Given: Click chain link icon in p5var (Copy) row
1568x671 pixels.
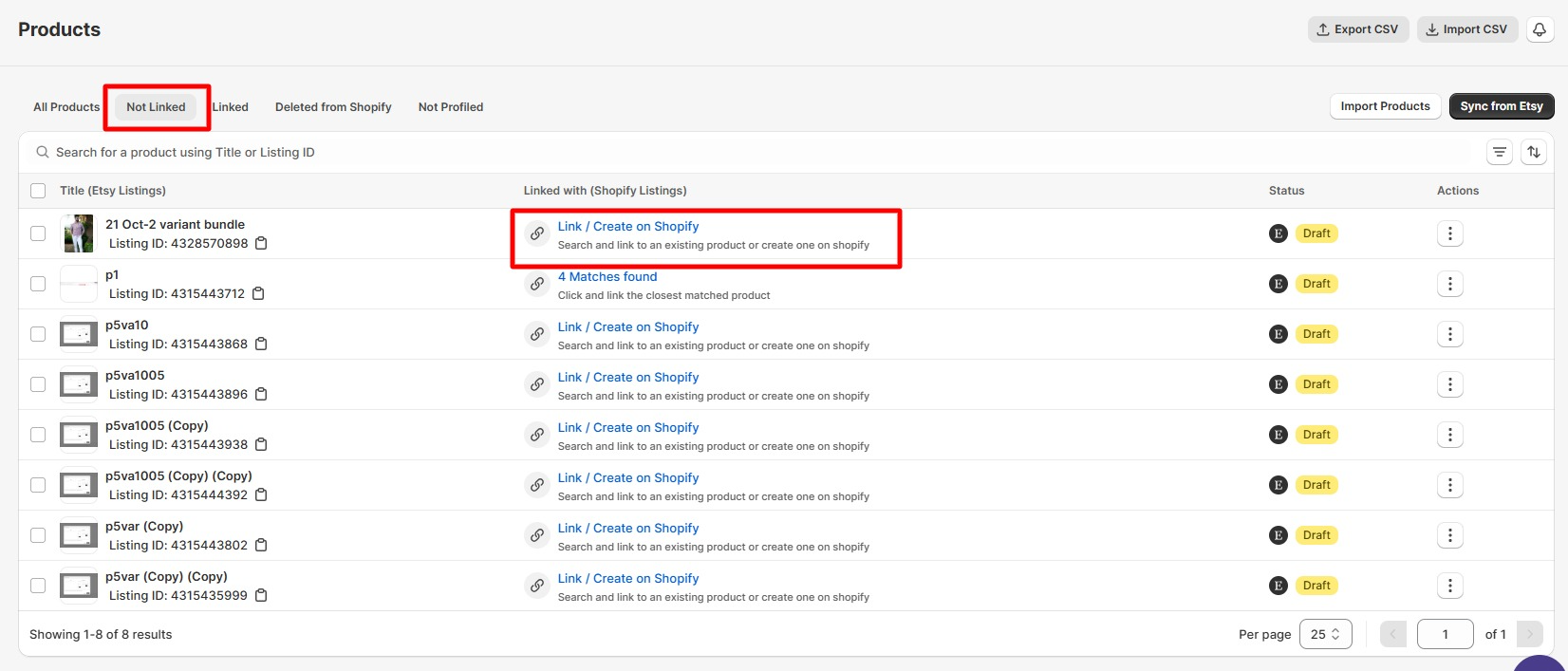Looking at the screenshot, I should 537,535.
